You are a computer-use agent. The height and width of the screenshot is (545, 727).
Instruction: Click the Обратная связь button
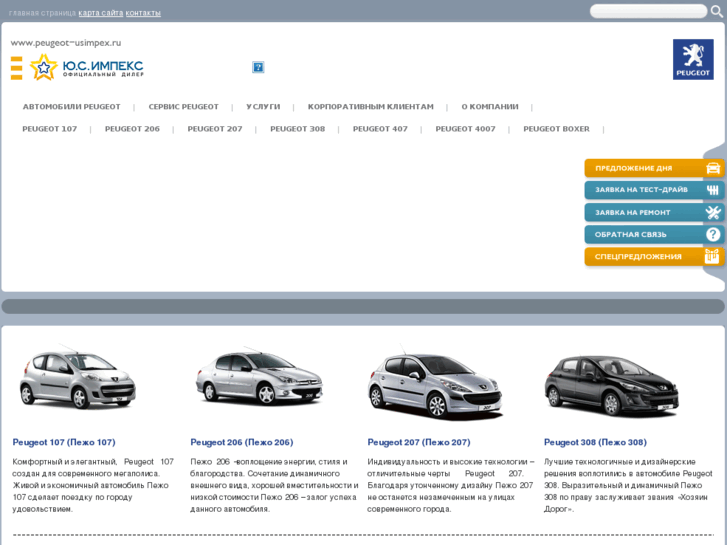[654, 234]
